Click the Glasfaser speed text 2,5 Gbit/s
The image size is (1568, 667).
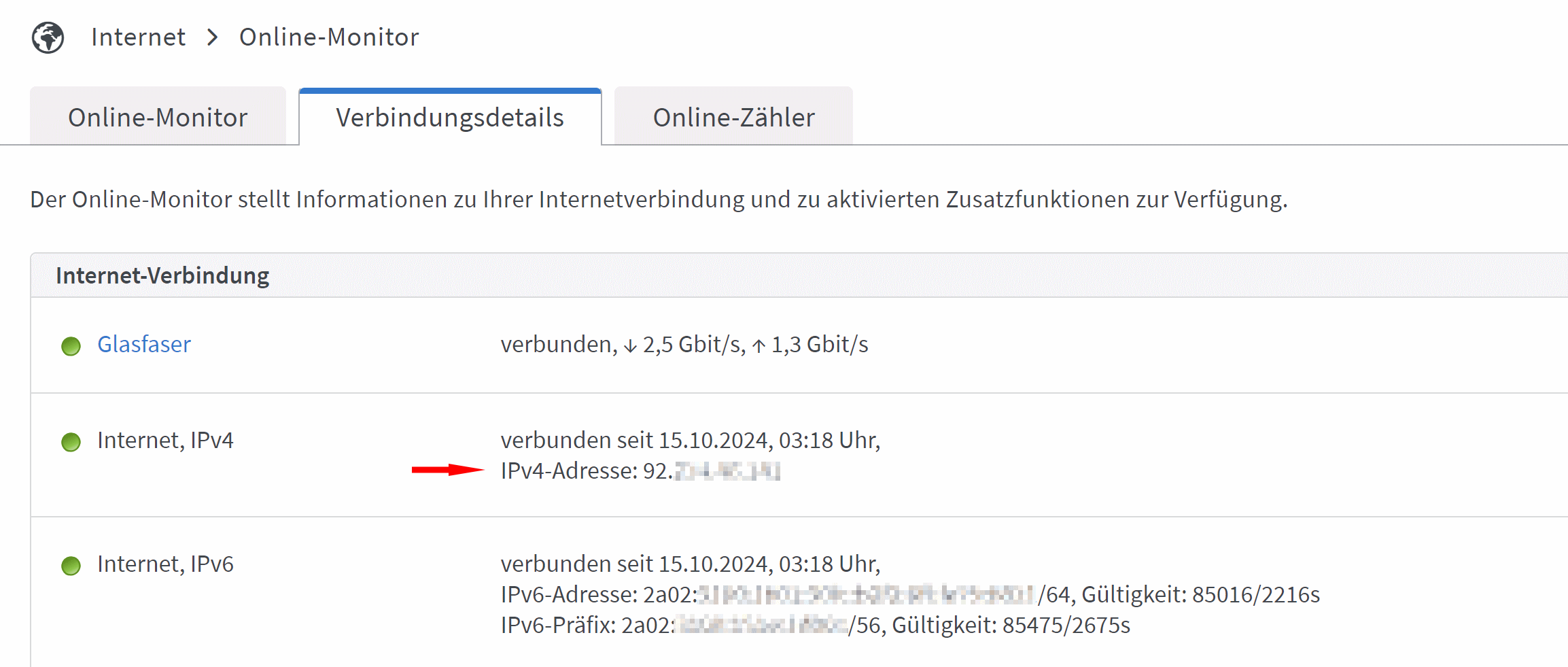coord(692,345)
